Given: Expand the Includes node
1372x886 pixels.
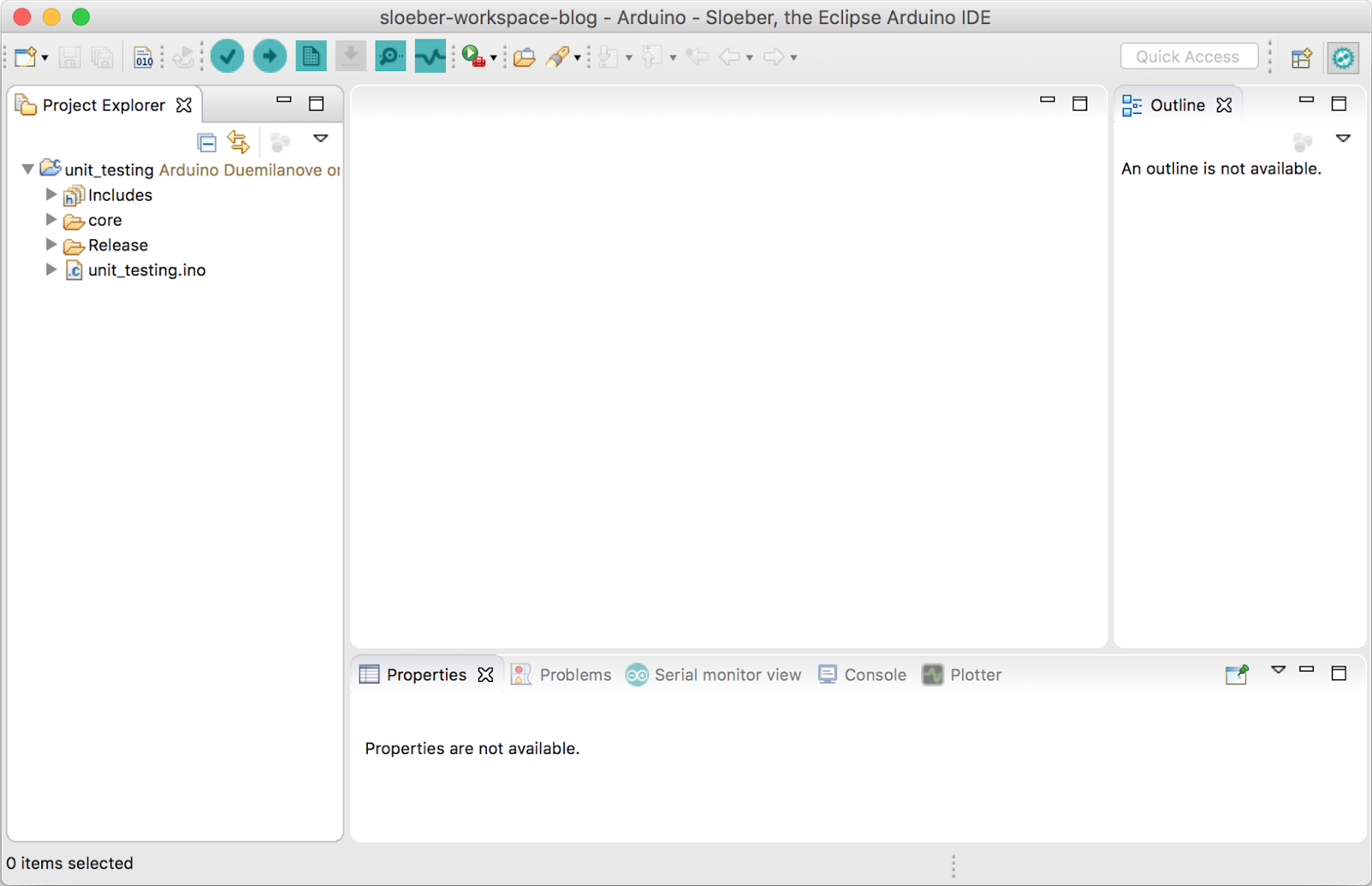Looking at the screenshot, I should click(51, 195).
